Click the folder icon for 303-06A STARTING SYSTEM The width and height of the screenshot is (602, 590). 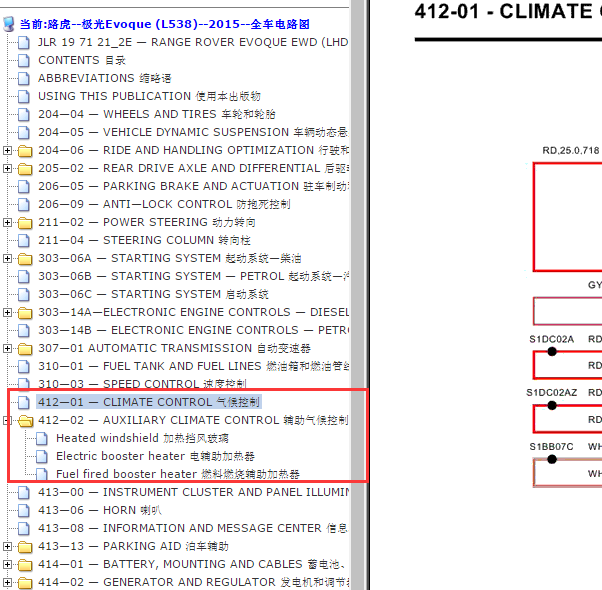[x=25, y=259]
